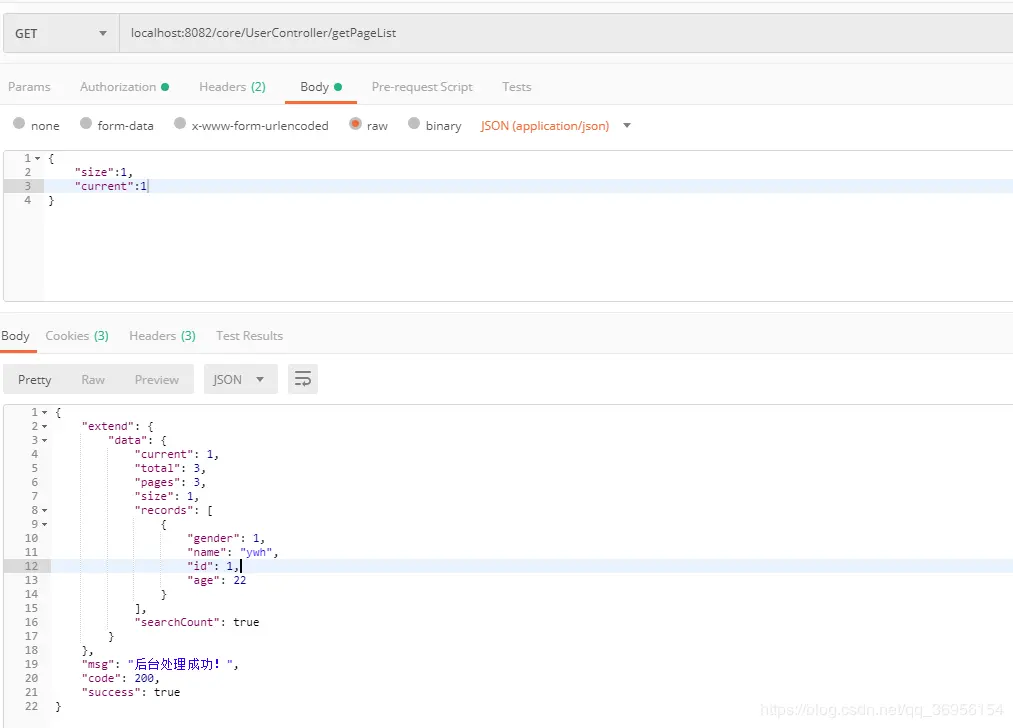Click the "pages": 3 response line
This screenshot has height=728, width=1013.
[170, 483]
